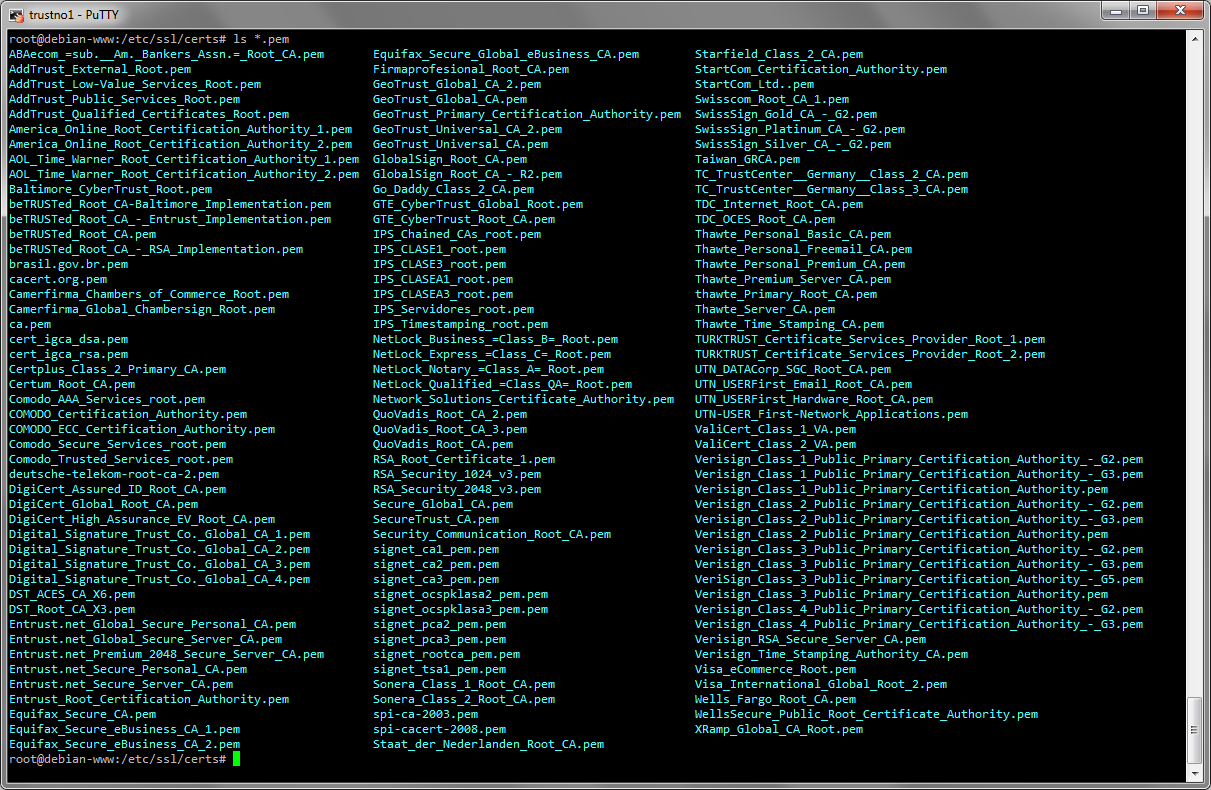Click "DST_ACES_CA_X6.pem" entry
1211x790 pixels.
(72, 594)
